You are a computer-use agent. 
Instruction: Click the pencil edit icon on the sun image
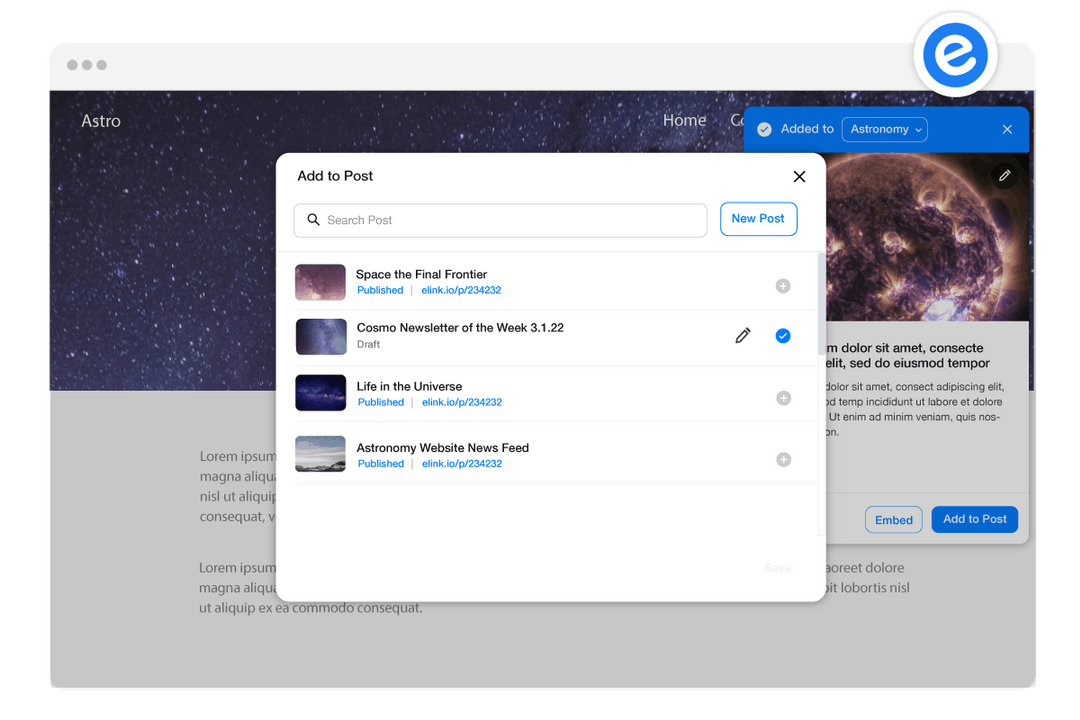(x=1004, y=175)
